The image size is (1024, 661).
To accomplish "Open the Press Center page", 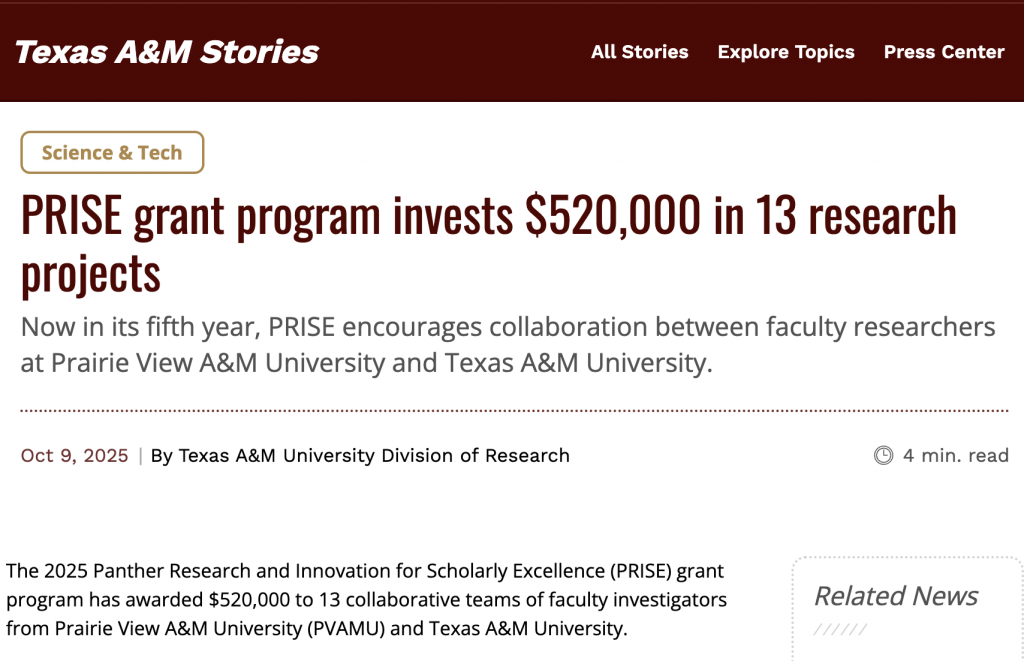I will (943, 52).
